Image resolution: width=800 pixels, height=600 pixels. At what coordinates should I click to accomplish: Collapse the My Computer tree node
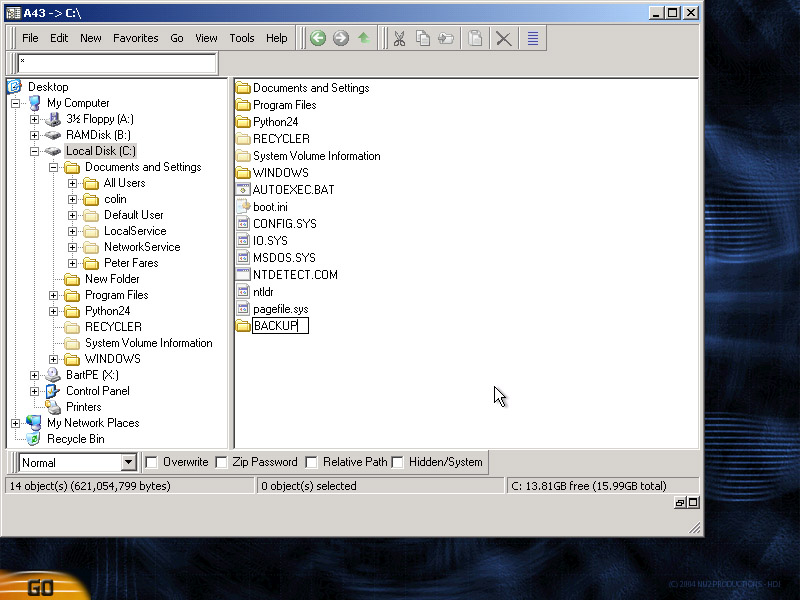tap(15, 103)
